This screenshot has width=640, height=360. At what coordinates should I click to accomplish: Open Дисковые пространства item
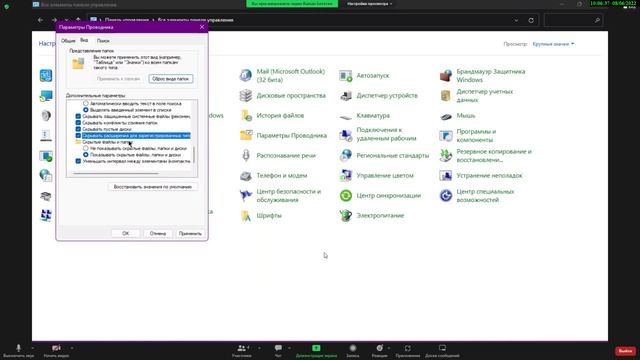pyautogui.click(x=283, y=96)
